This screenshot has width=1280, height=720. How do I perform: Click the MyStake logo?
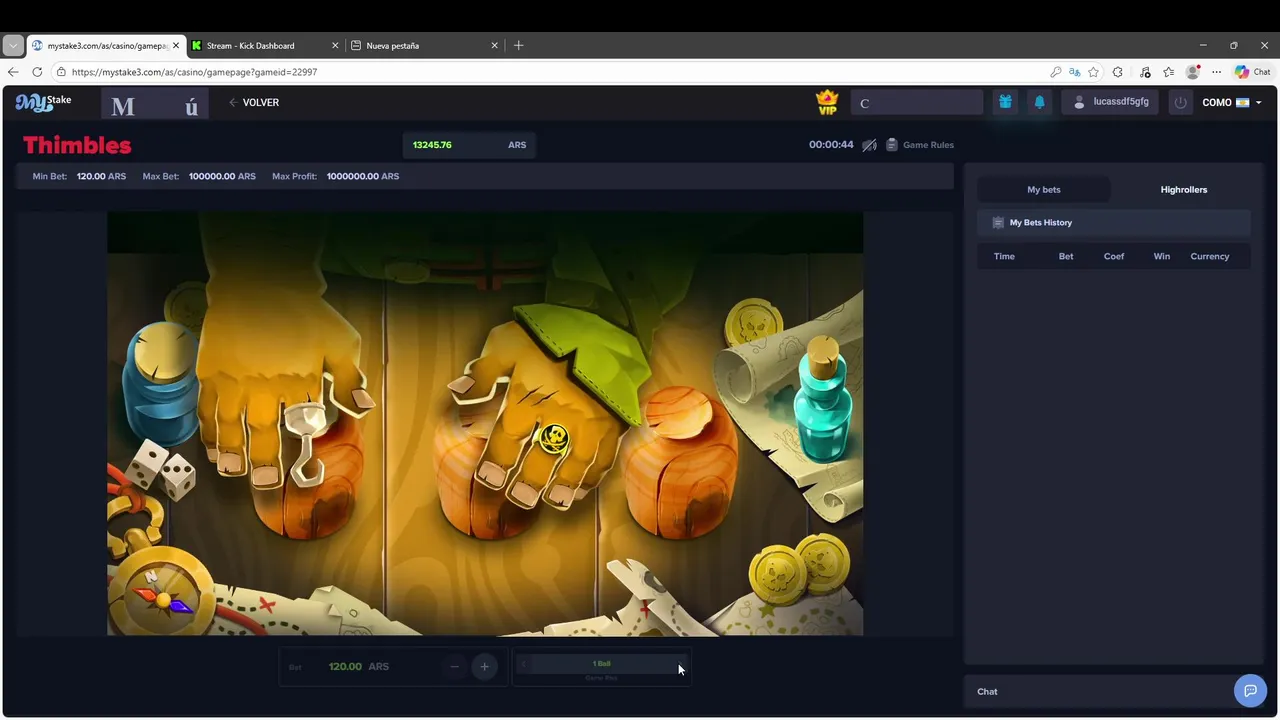pos(43,102)
